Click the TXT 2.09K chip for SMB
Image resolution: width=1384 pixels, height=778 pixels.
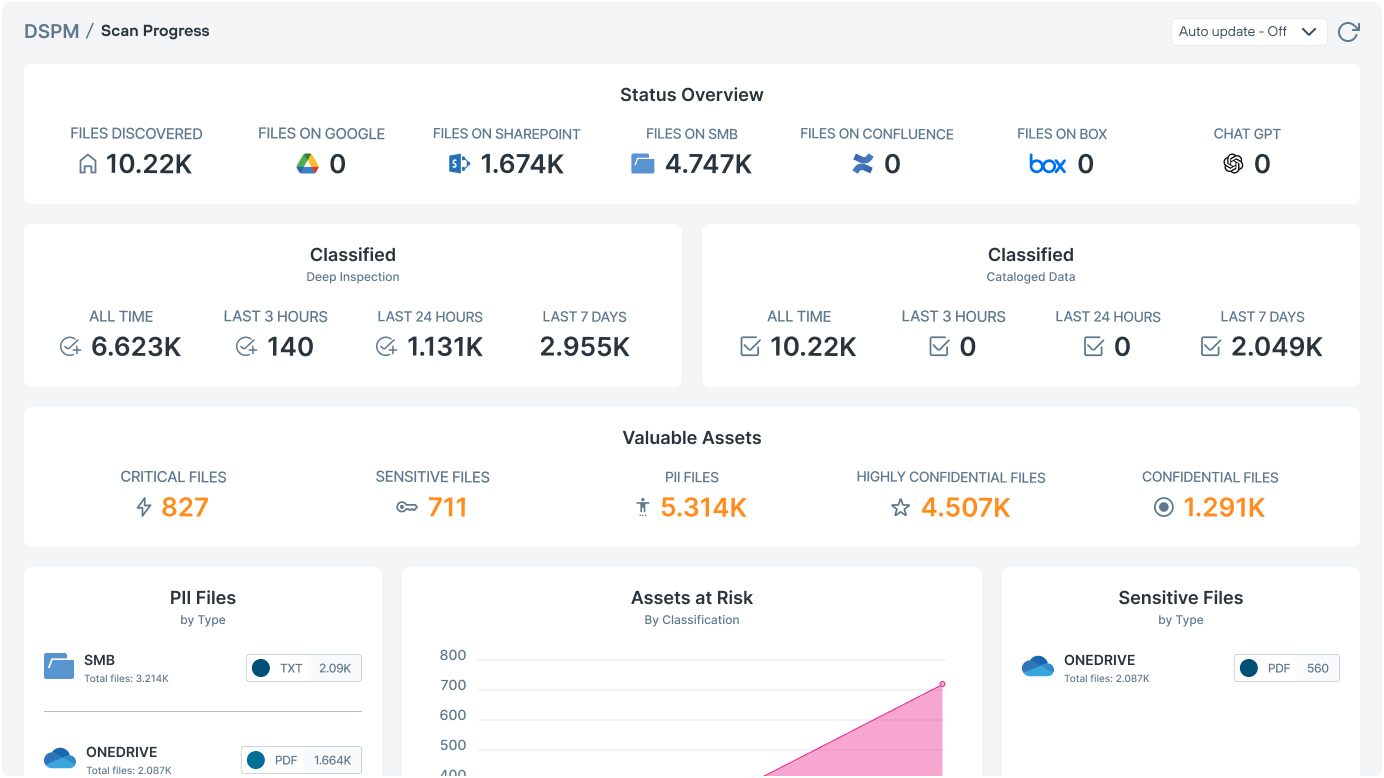303,667
